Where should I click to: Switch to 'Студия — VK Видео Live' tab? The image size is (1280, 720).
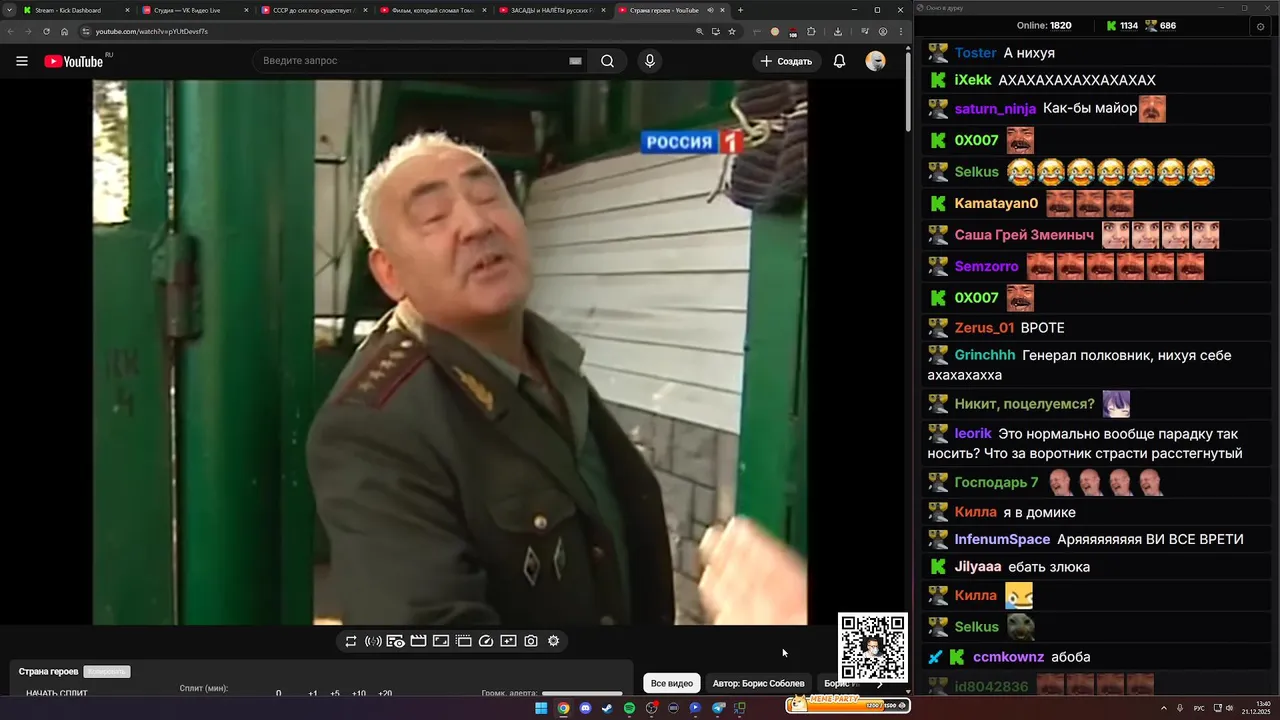pyautogui.click(x=193, y=10)
